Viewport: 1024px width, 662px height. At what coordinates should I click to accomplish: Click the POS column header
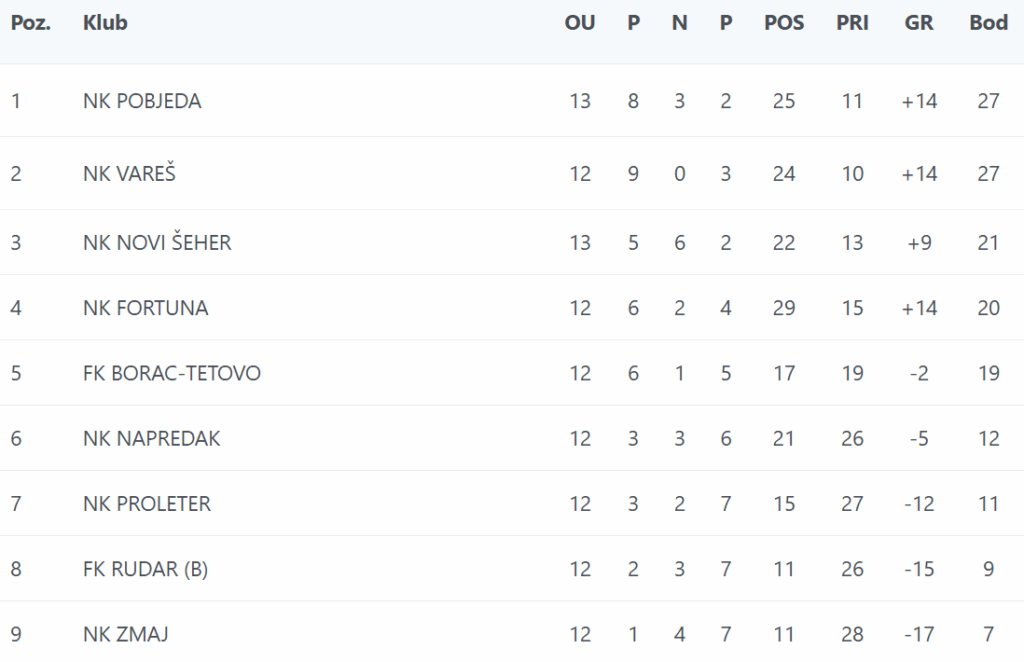784,23
